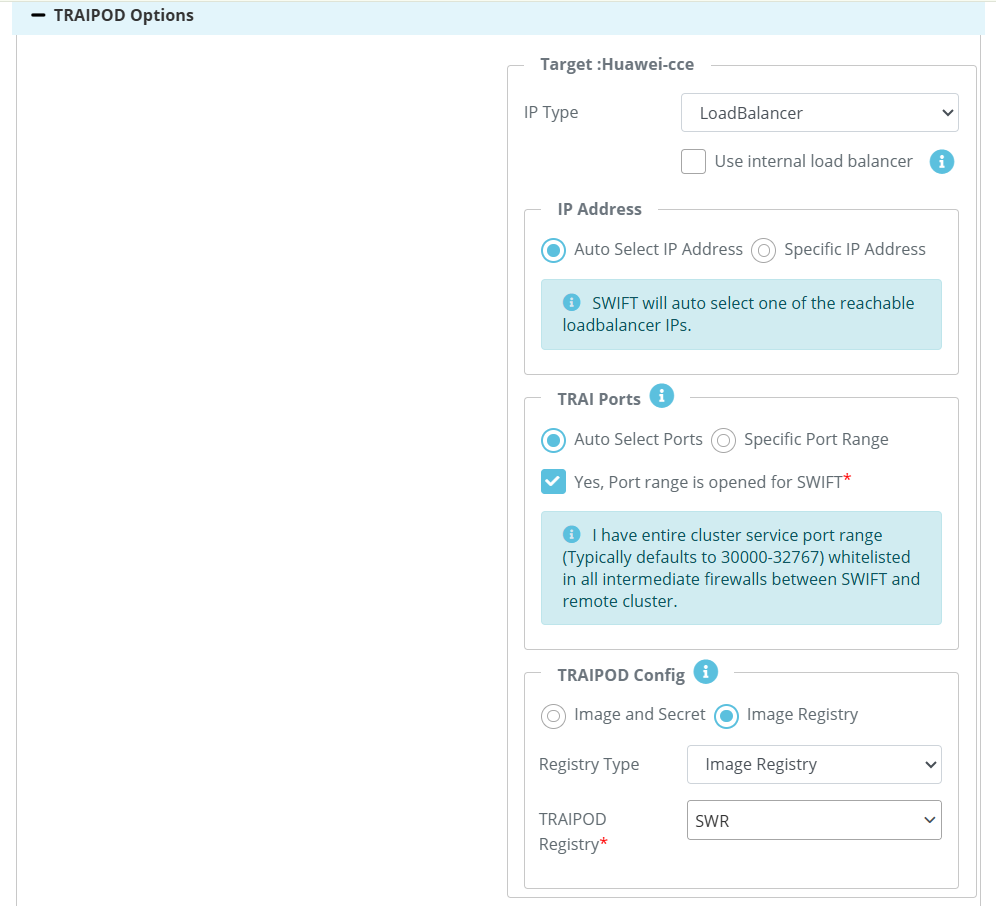Open the TRAIPOD Registry SWR dropdown
The height and width of the screenshot is (906, 996).
tap(814, 820)
